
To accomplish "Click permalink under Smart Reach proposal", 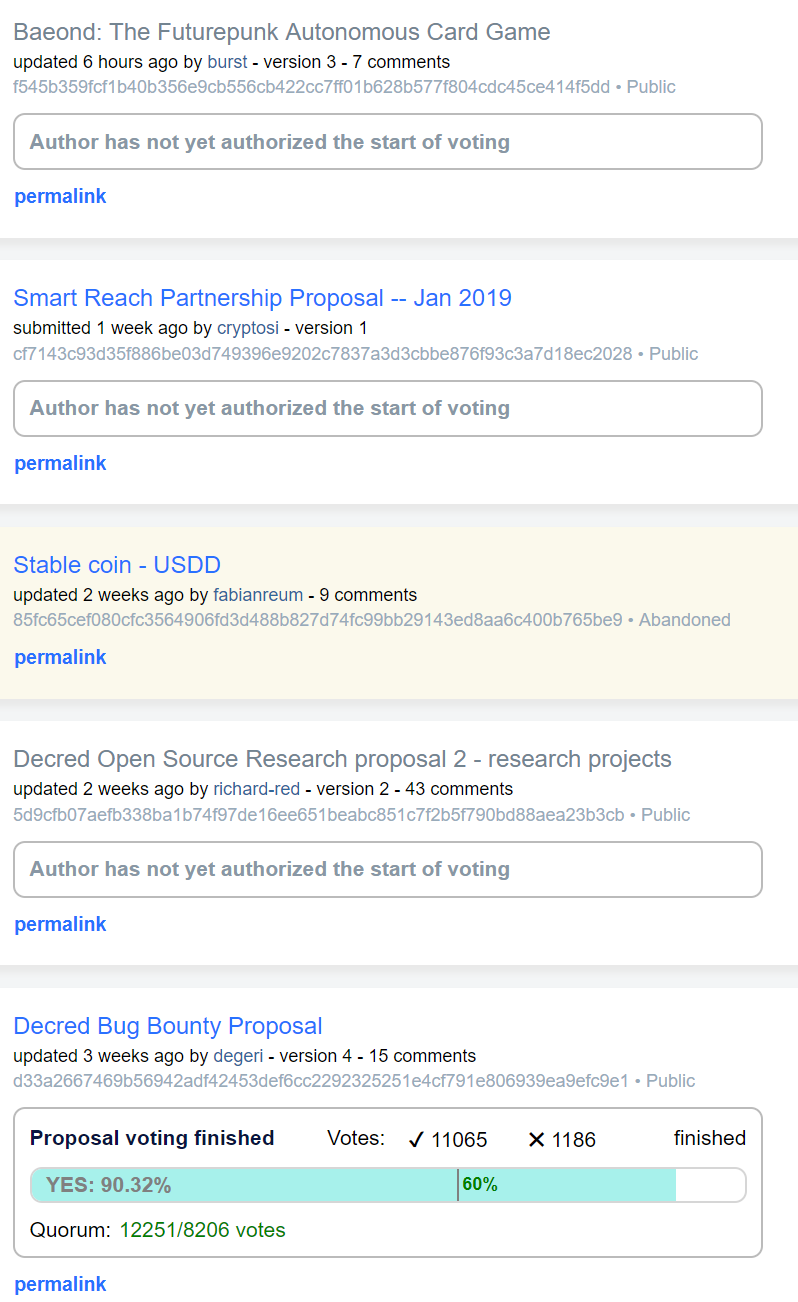I will click(x=60, y=463).
